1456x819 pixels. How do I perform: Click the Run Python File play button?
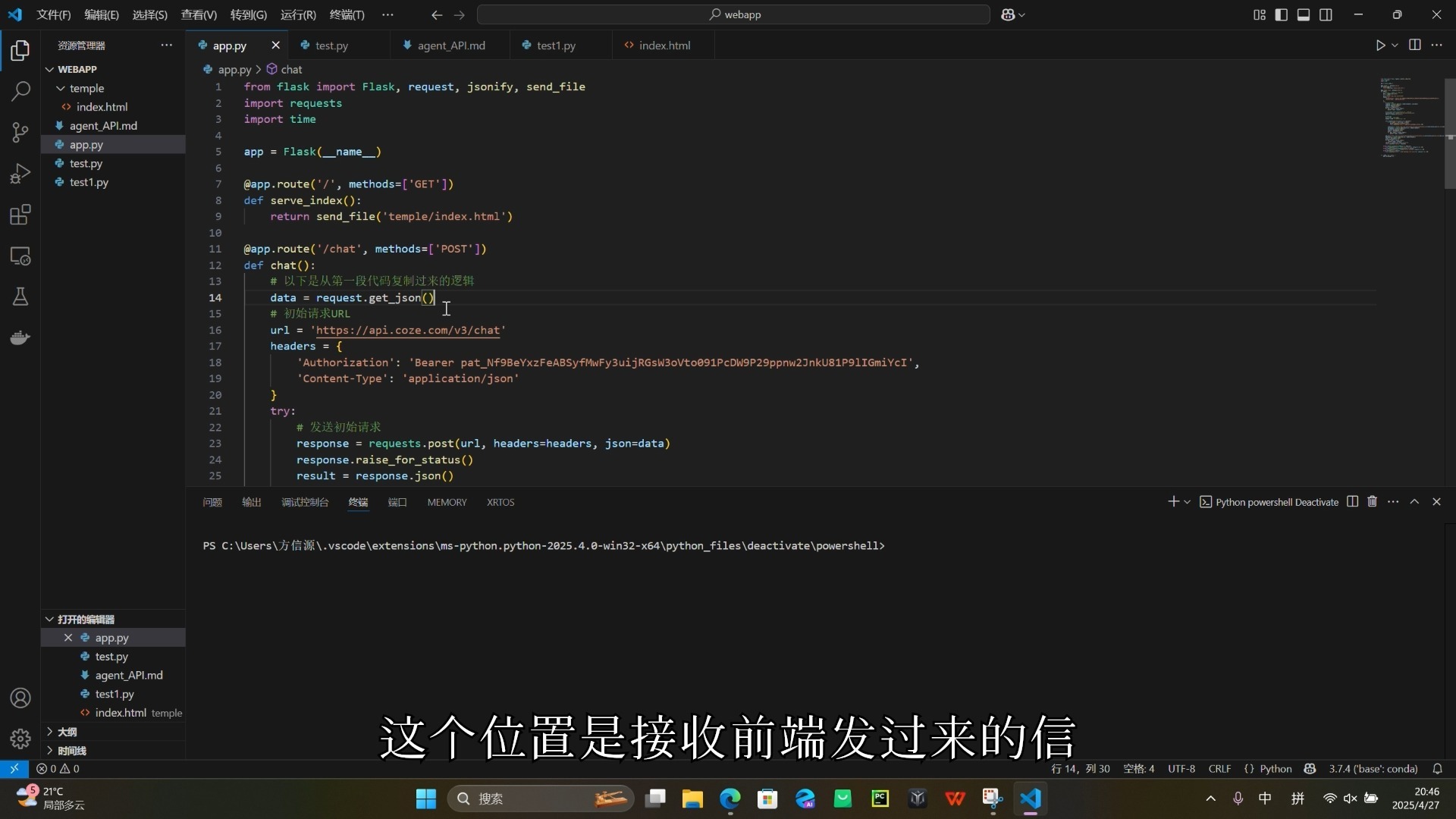[x=1380, y=45]
